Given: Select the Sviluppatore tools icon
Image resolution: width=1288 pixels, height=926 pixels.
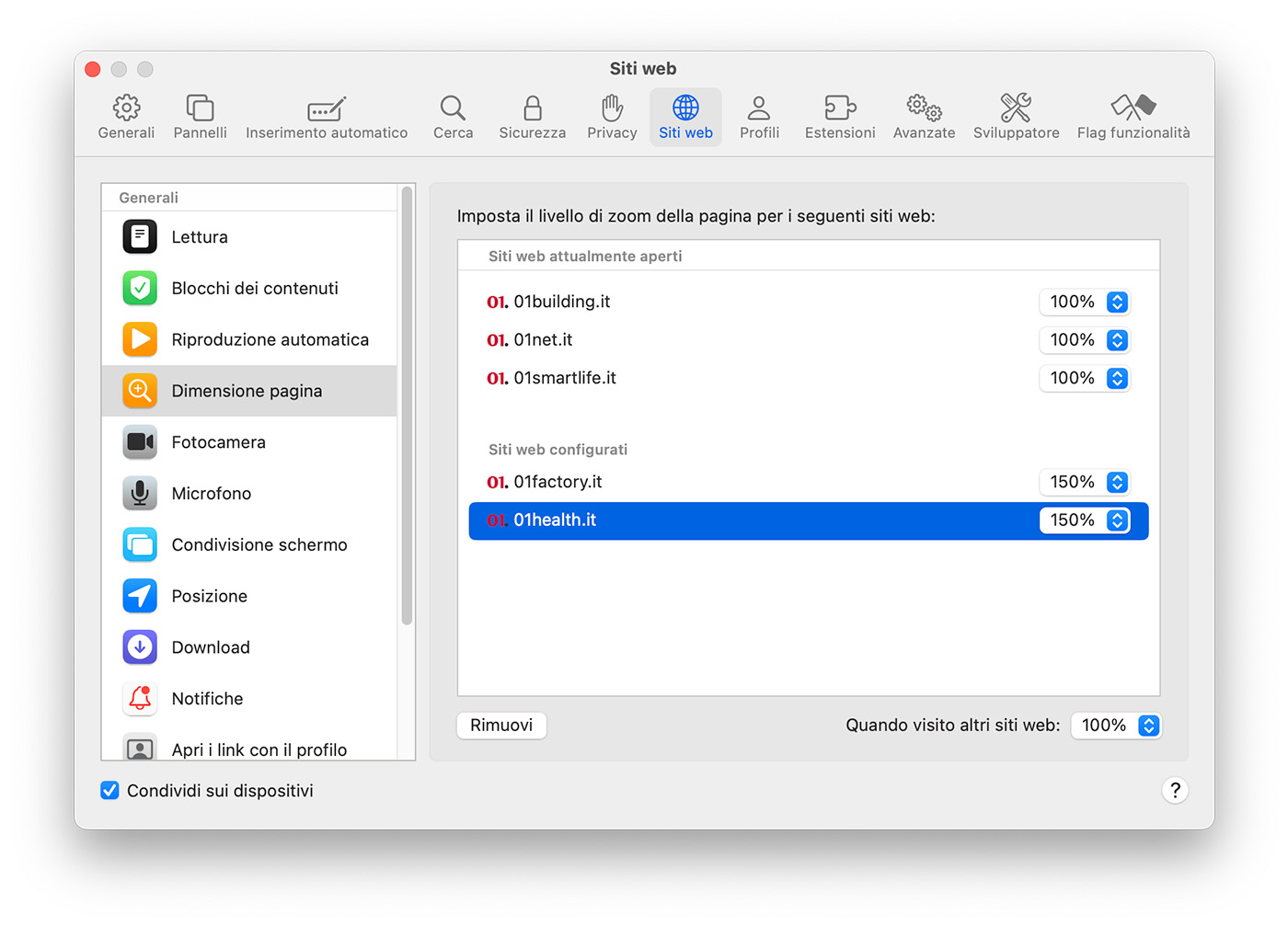Looking at the screenshot, I should coord(1016,109).
